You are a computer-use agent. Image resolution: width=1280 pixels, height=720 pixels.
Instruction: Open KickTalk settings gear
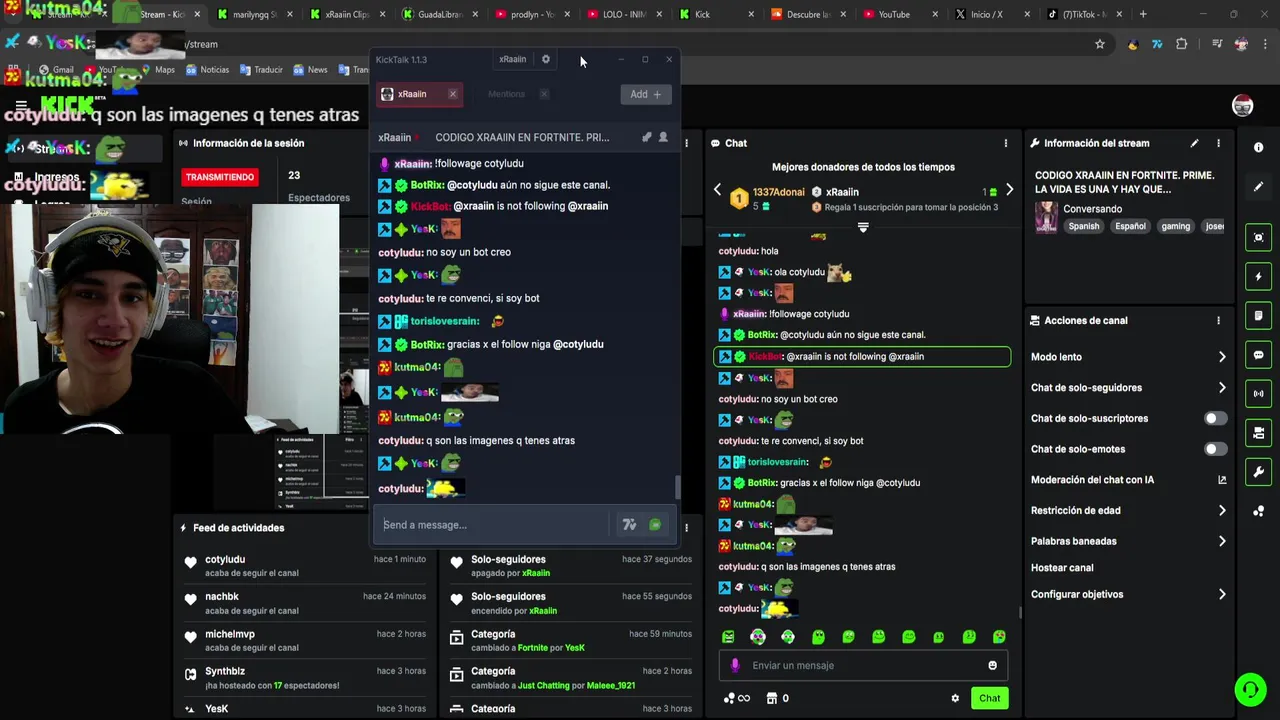(x=546, y=59)
